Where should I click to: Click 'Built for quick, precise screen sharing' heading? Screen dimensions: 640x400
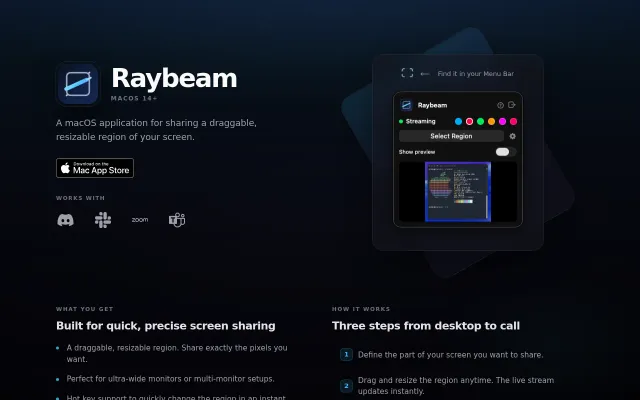(x=166, y=326)
